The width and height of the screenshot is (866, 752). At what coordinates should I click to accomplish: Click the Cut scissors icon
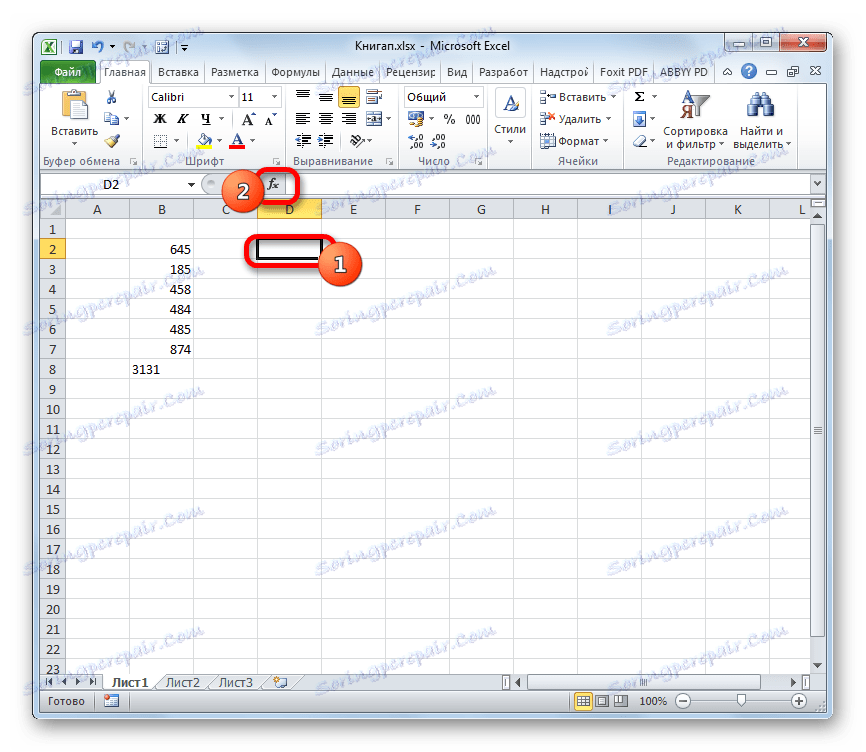(x=112, y=97)
